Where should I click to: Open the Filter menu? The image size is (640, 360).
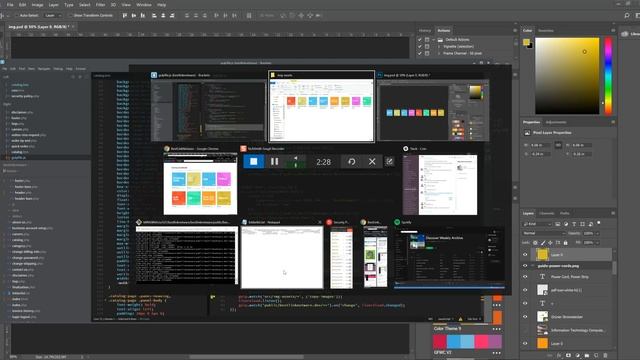(x=100, y=4)
